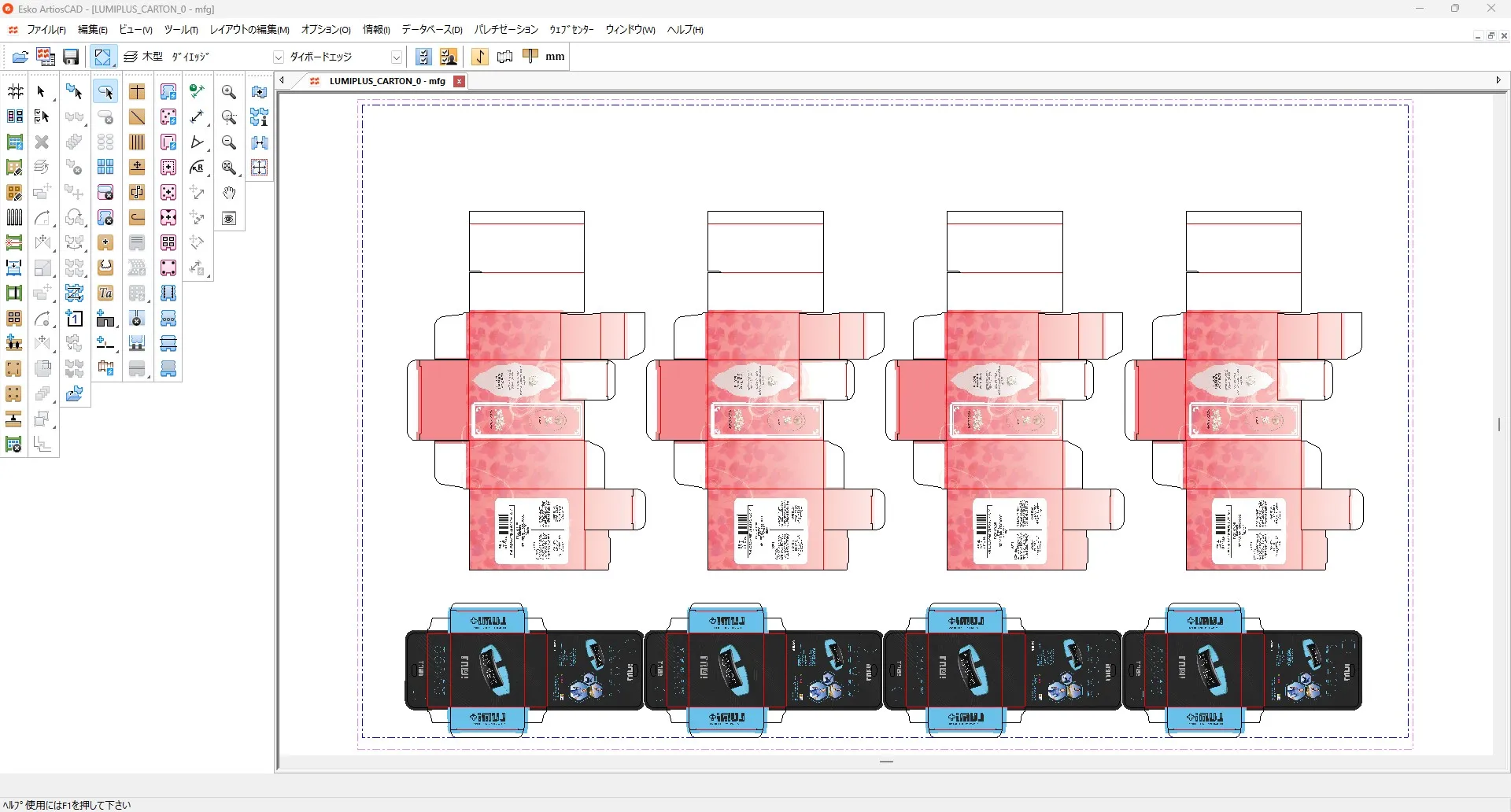Expand the 木型 ダイエッジ layer dropdown
The width and height of the screenshot is (1511, 812).
coord(278,57)
